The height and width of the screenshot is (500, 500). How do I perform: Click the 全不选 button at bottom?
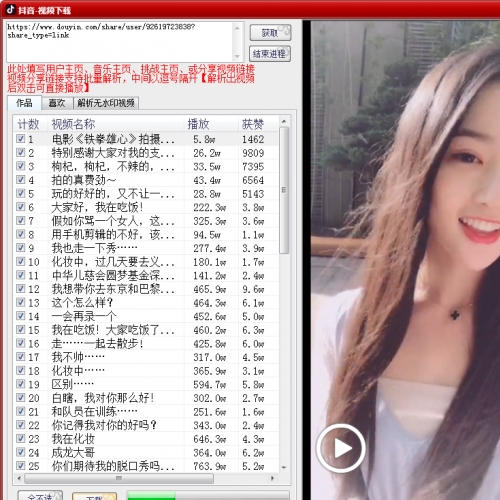pos(40,496)
